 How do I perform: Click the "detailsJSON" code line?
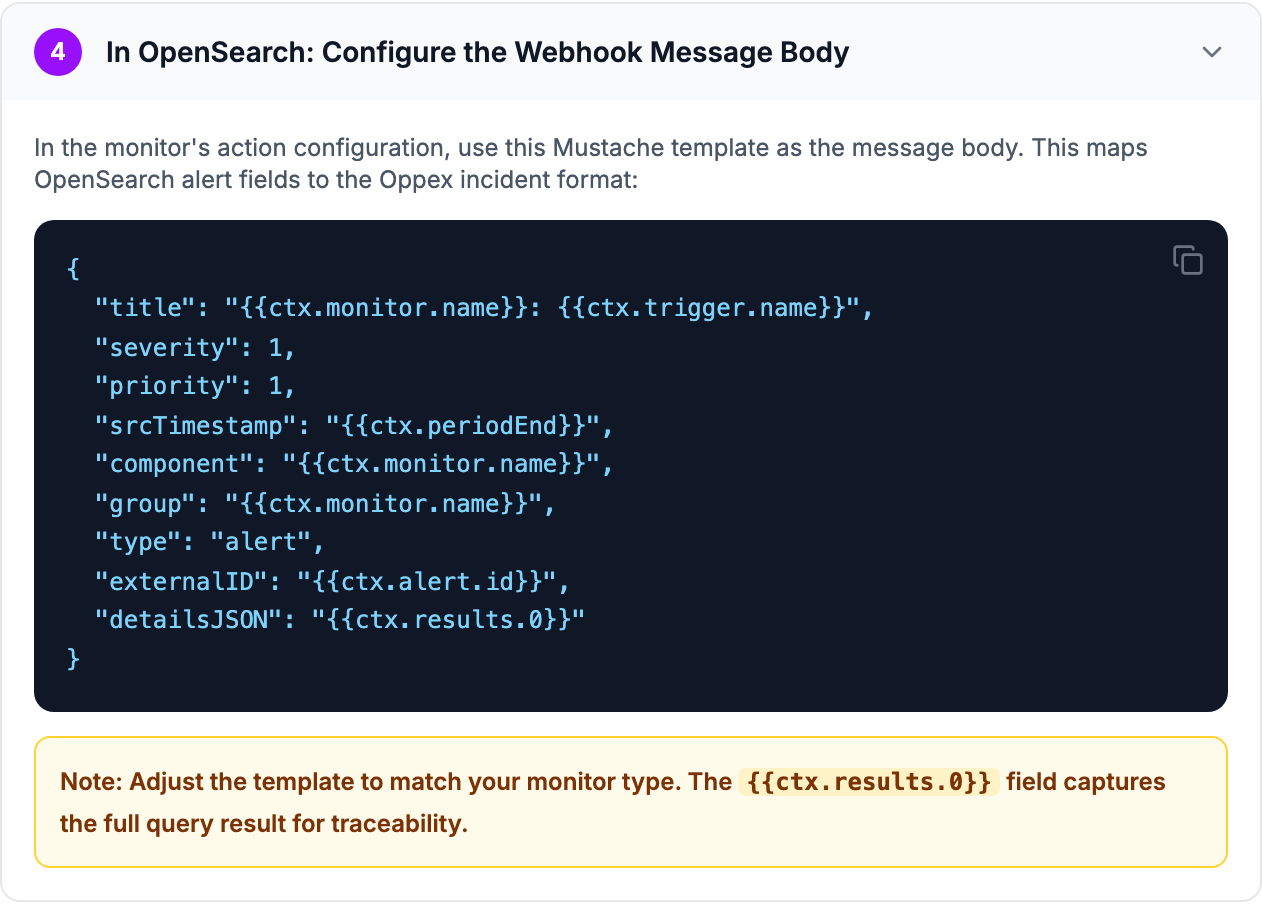click(x=339, y=620)
